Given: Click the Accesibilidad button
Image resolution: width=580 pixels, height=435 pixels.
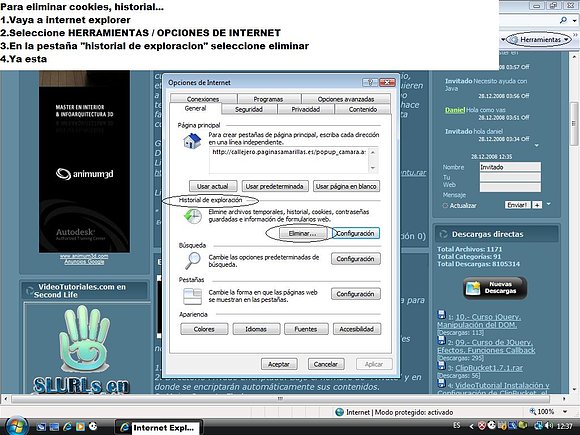Looking at the screenshot, I should tap(357, 329).
